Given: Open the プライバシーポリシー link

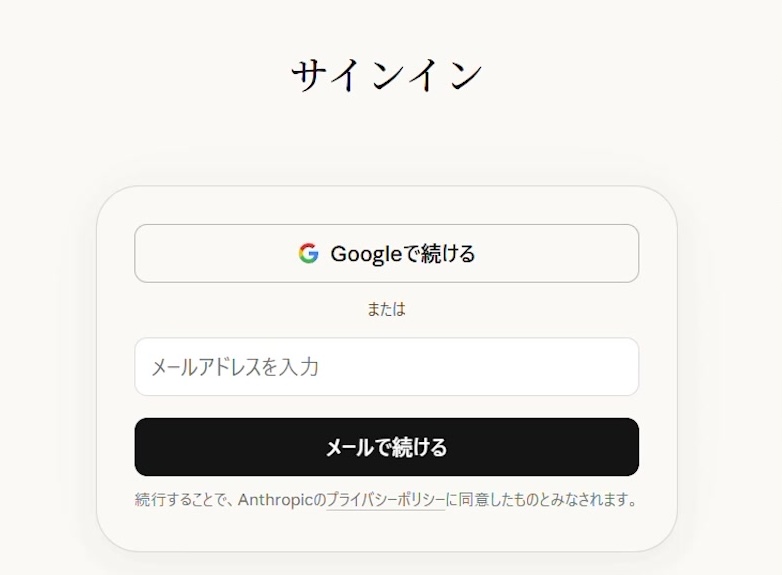Looking at the screenshot, I should coord(385,500).
